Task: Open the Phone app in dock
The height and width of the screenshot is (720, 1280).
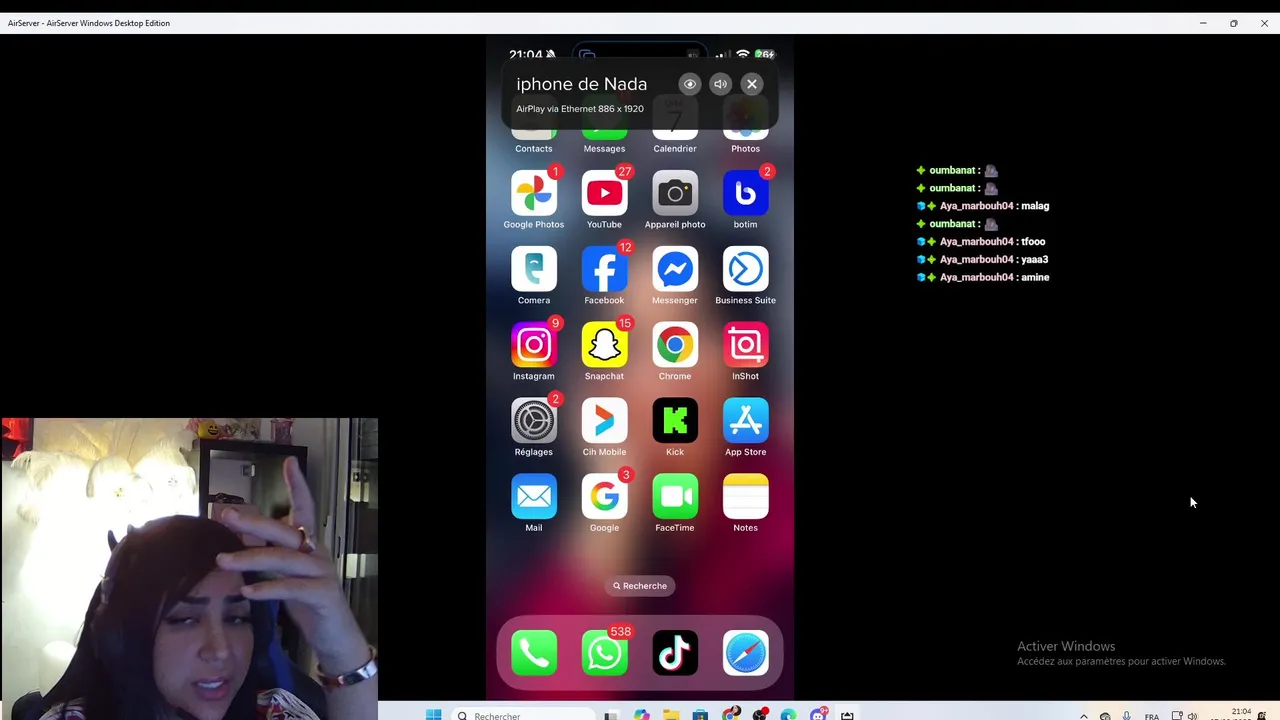Action: (x=534, y=653)
